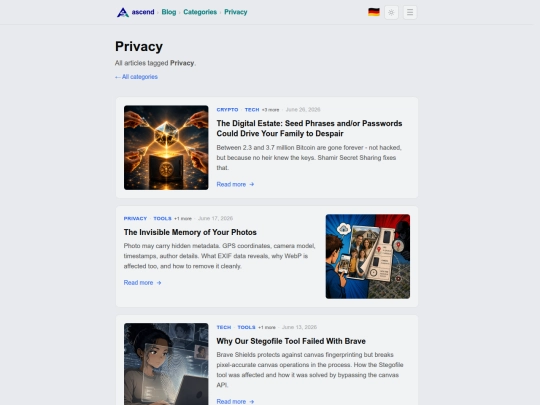Expand +1 more tags on Stegofile card
Screen dimensions: 540x405
pos(267,328)
